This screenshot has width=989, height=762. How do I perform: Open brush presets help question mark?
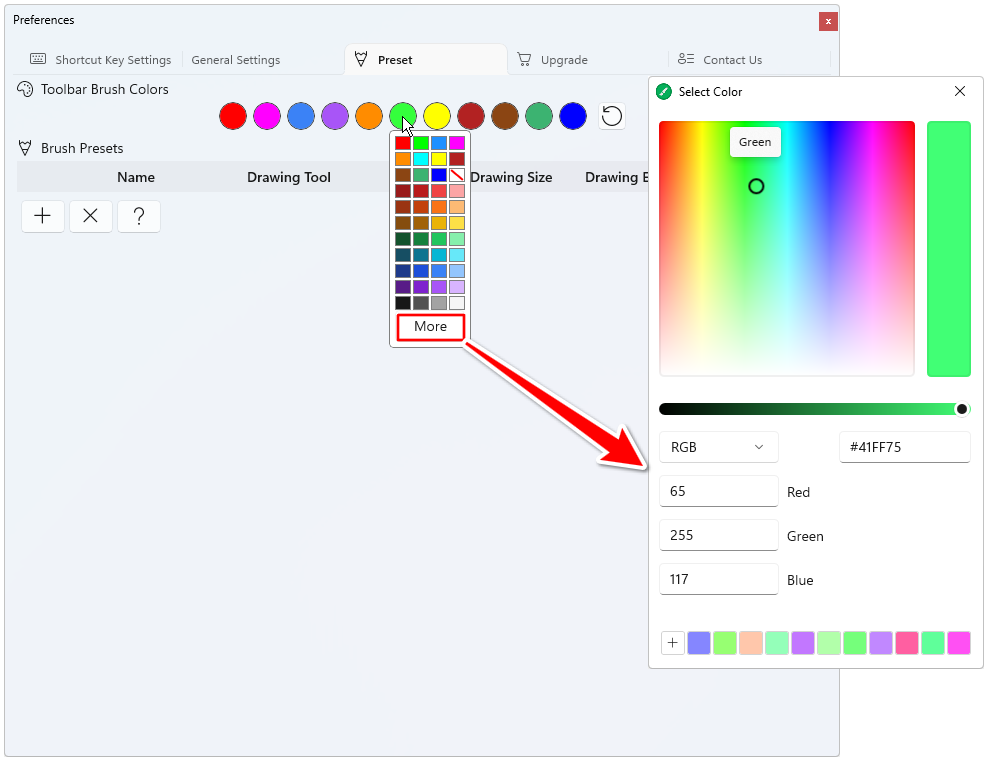pos(139,216)
